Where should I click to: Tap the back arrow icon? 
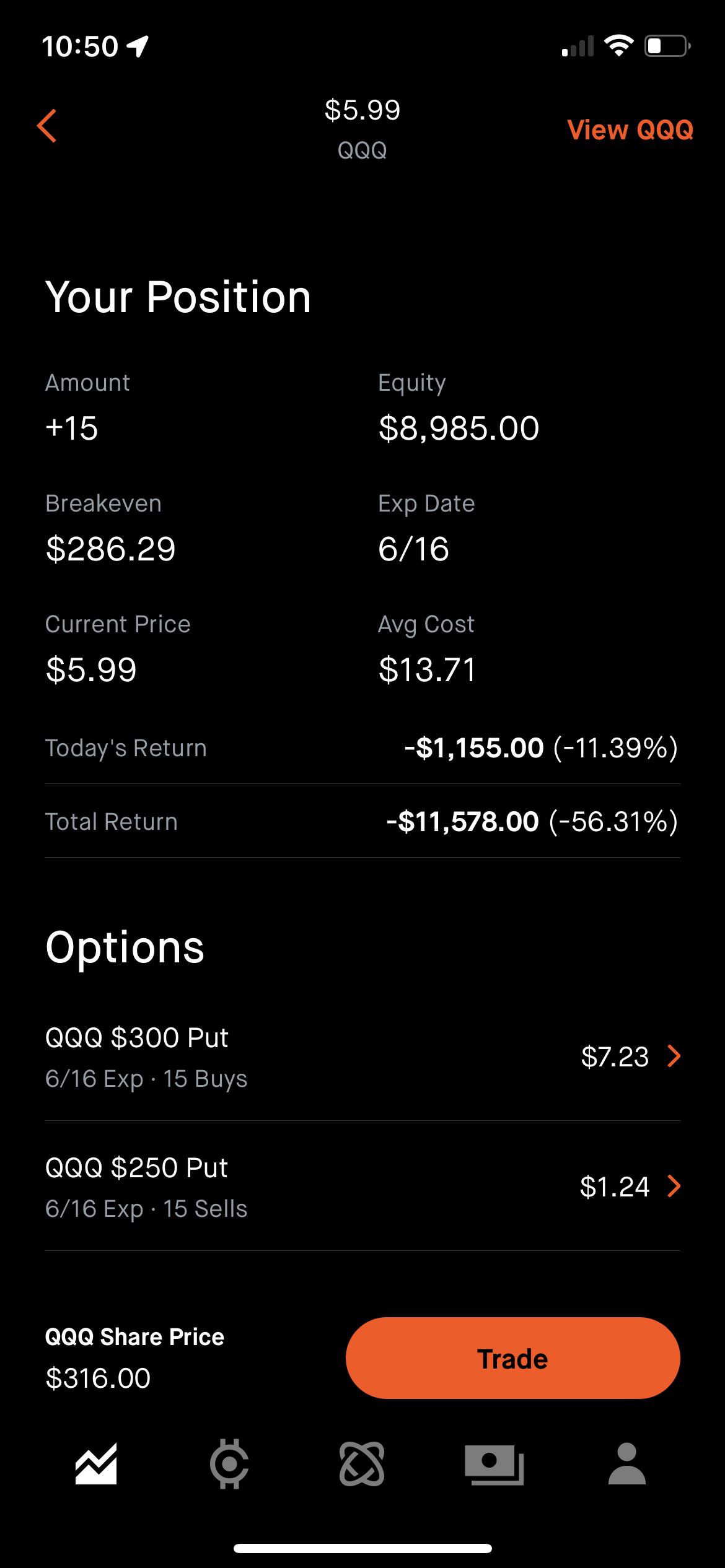point(47,126)
